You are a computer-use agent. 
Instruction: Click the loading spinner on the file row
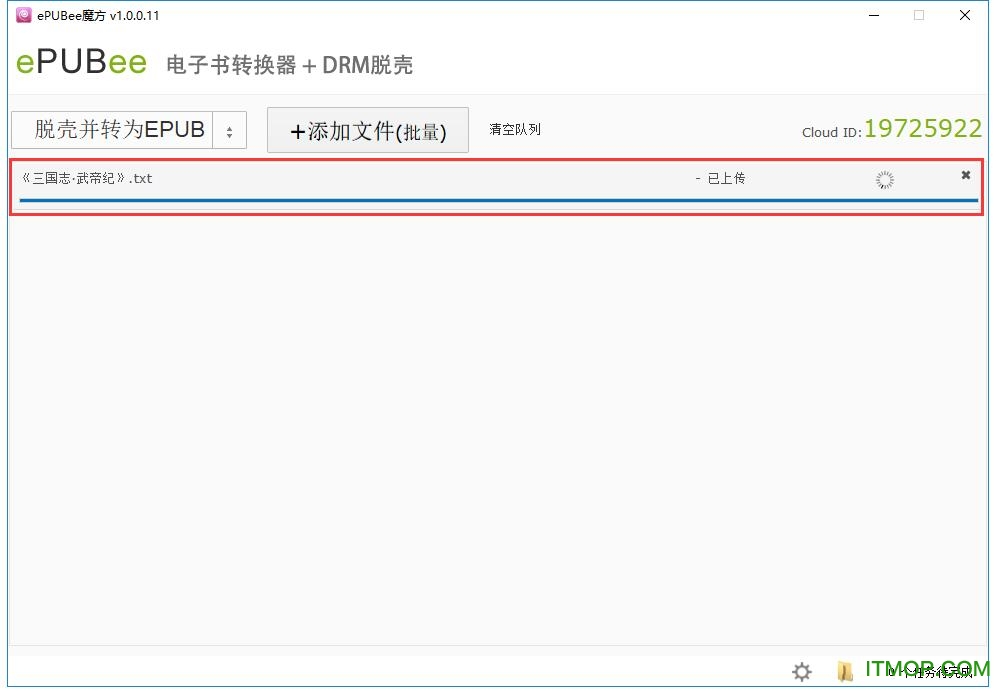884,180
